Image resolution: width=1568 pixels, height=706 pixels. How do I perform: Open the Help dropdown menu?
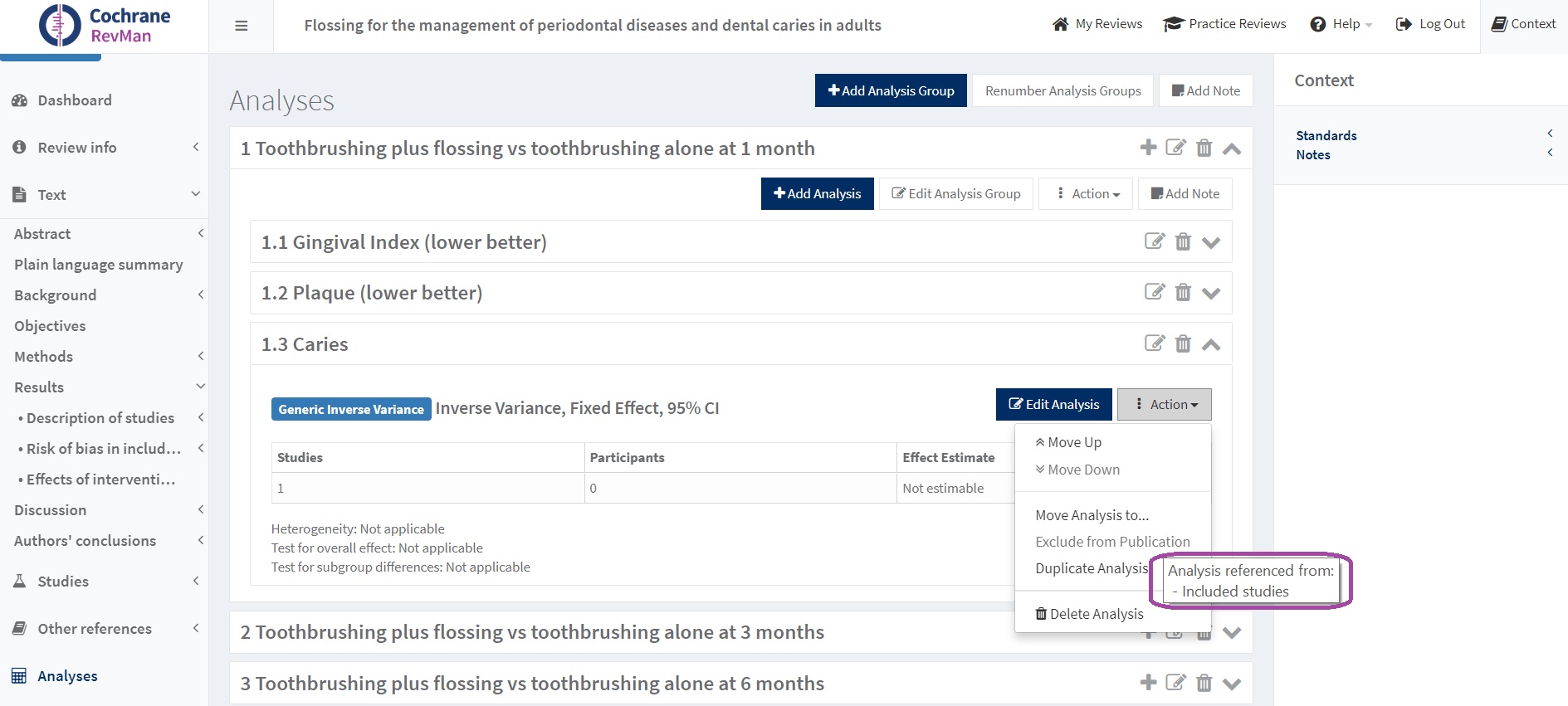coord(1341,24)
